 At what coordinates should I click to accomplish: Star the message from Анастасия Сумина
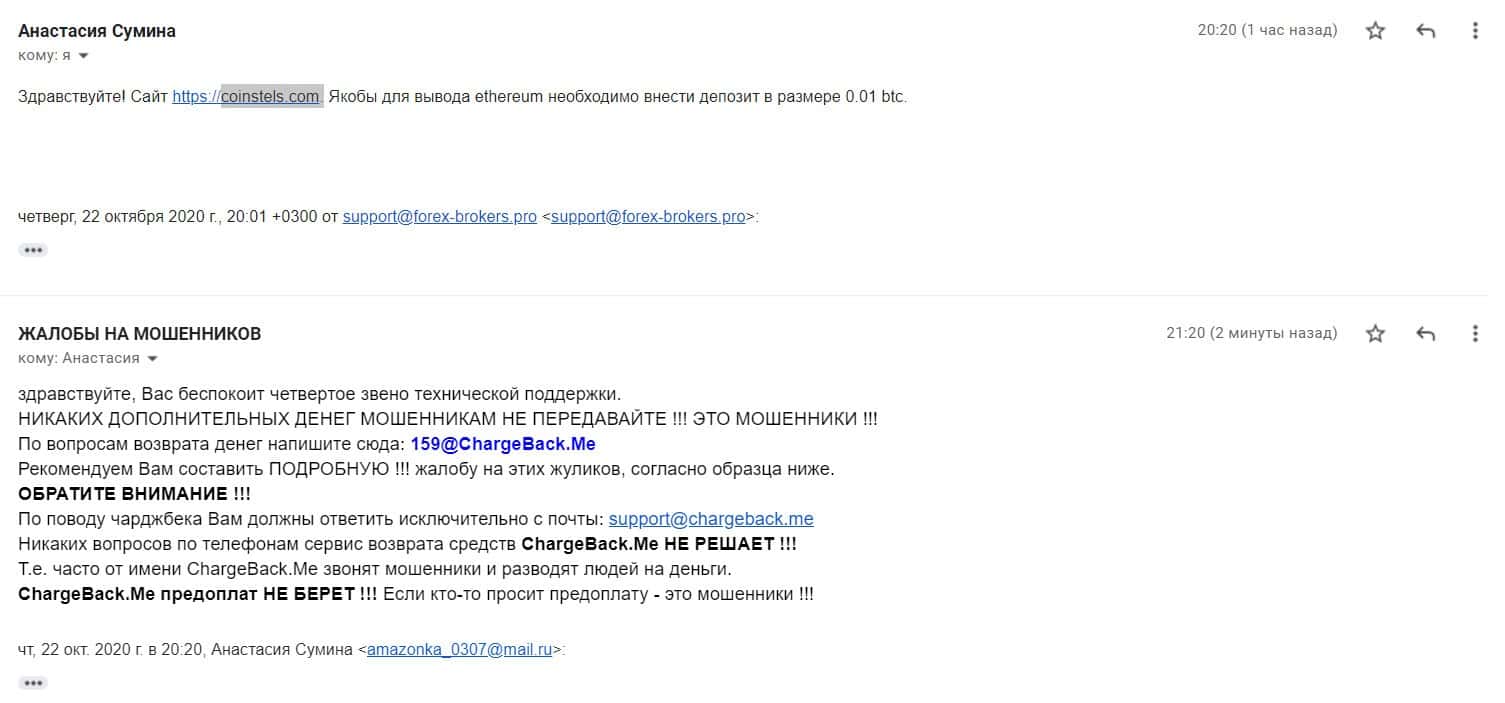pos(1376,30)
